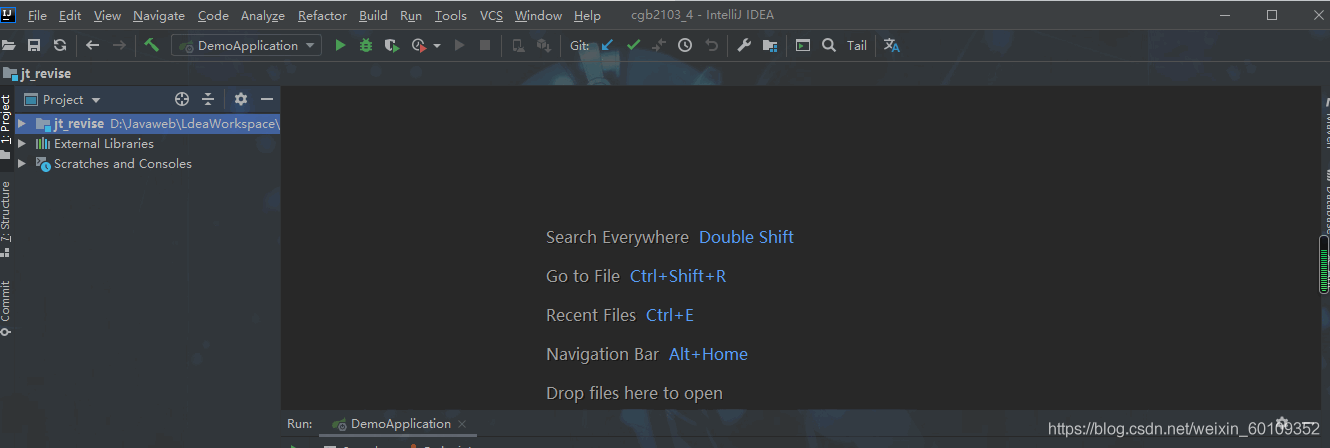Open the Tools menu
Viewport: 1330px width, 448px height.
451,16
